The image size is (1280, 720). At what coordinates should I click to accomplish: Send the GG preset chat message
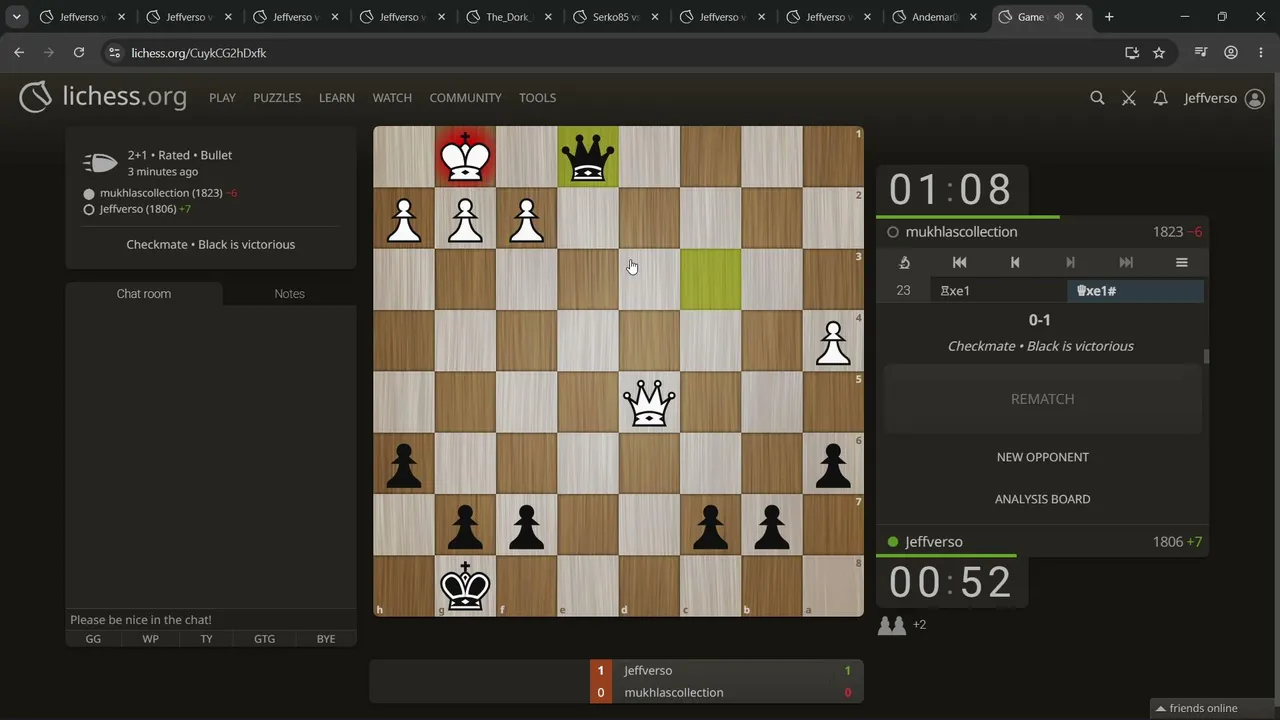[93, 639]
